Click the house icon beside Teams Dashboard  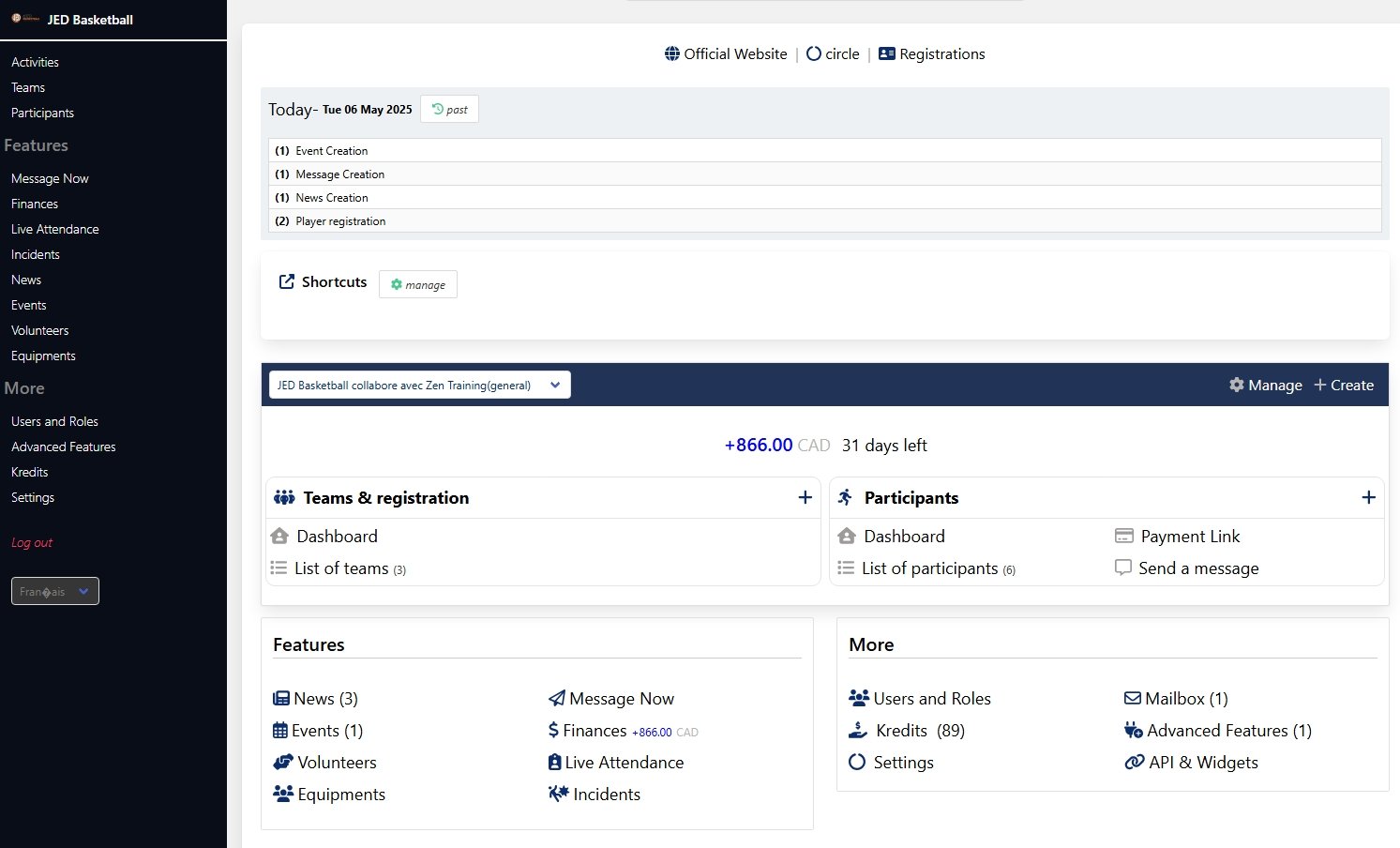(x=279, y=536)
